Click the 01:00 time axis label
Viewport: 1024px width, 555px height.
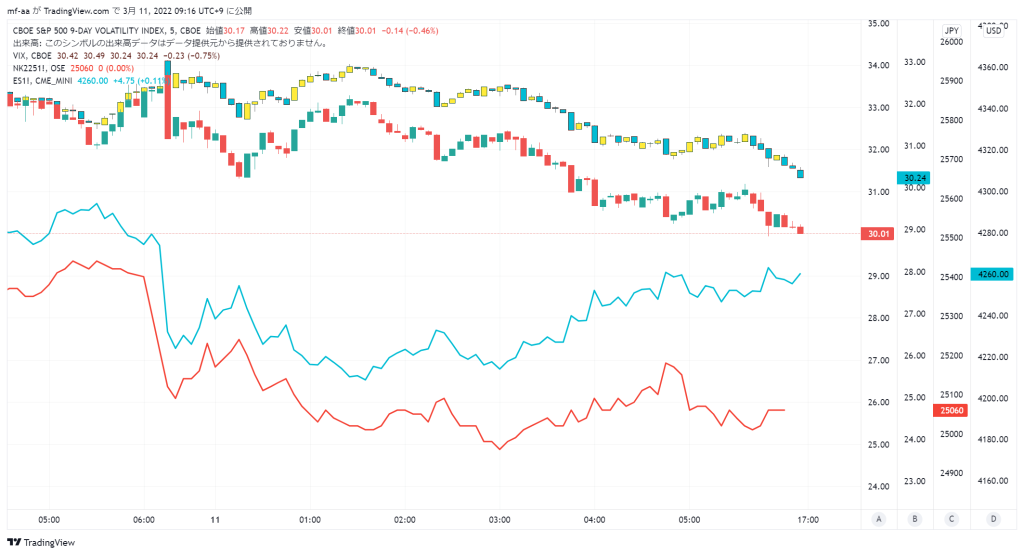310,520
